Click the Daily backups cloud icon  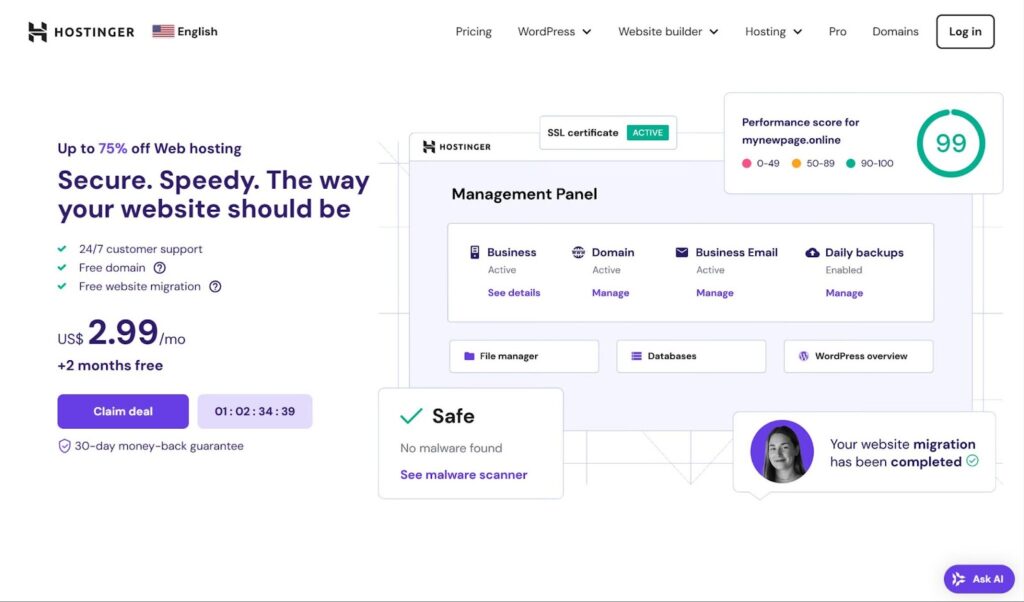coord(812,253)
